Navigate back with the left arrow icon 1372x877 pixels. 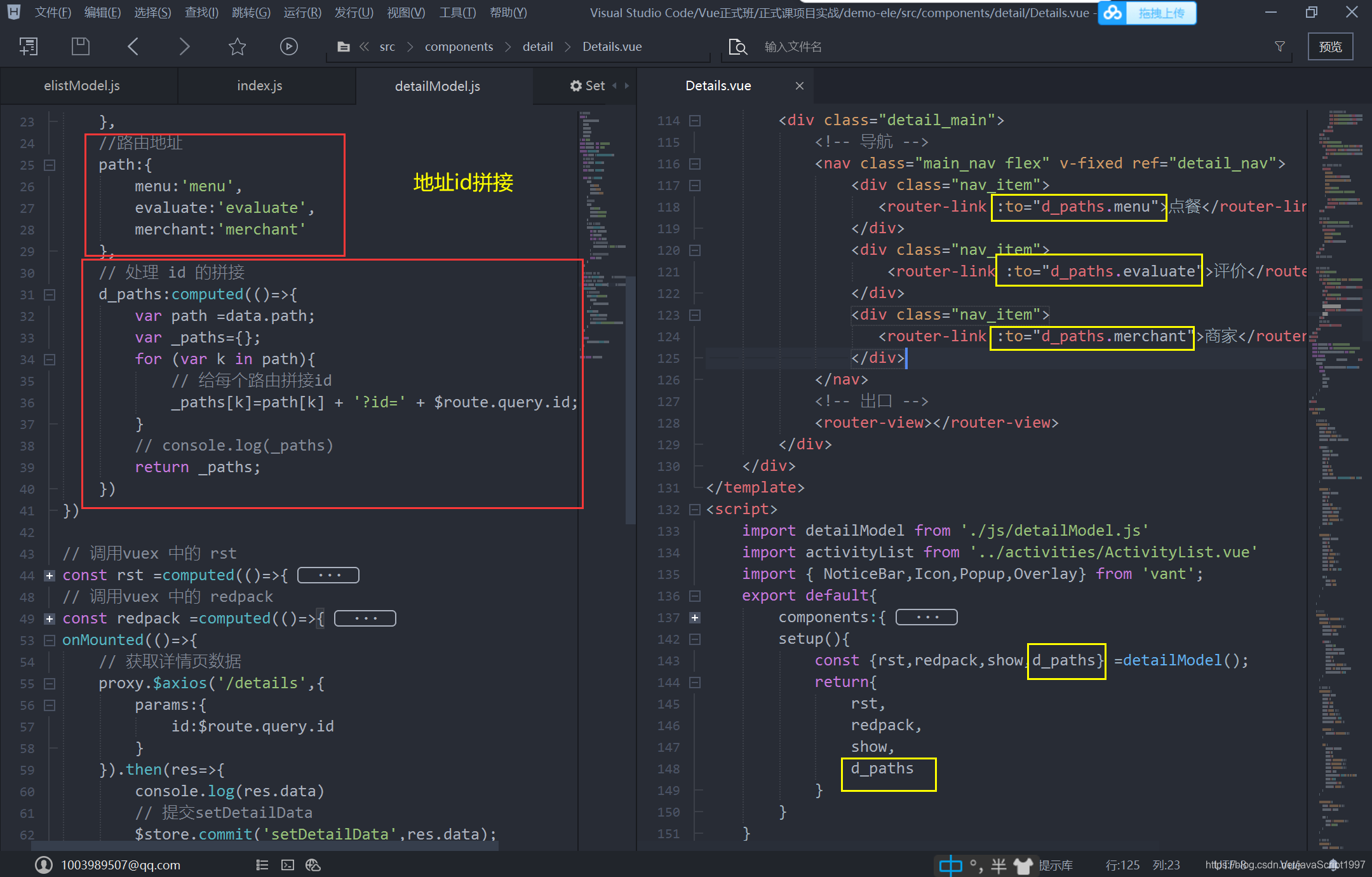click(x=133, y=46)
